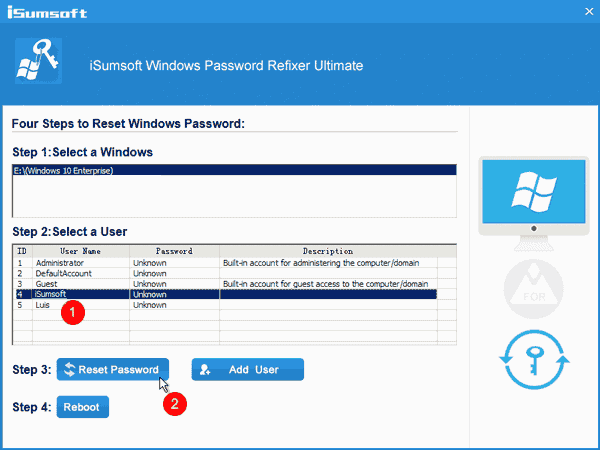Click the Password column header
Viewport: 600px width, 450px height.
174,251
